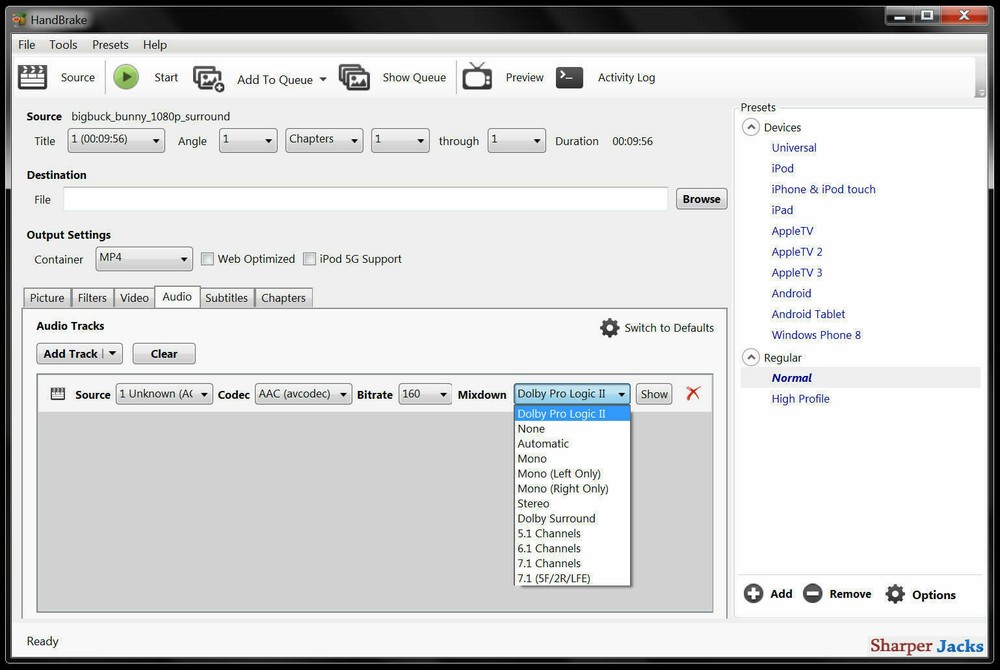1000x670 pixels.
Task: Open the audio Codec dropdown
Action: click(302, 393)
